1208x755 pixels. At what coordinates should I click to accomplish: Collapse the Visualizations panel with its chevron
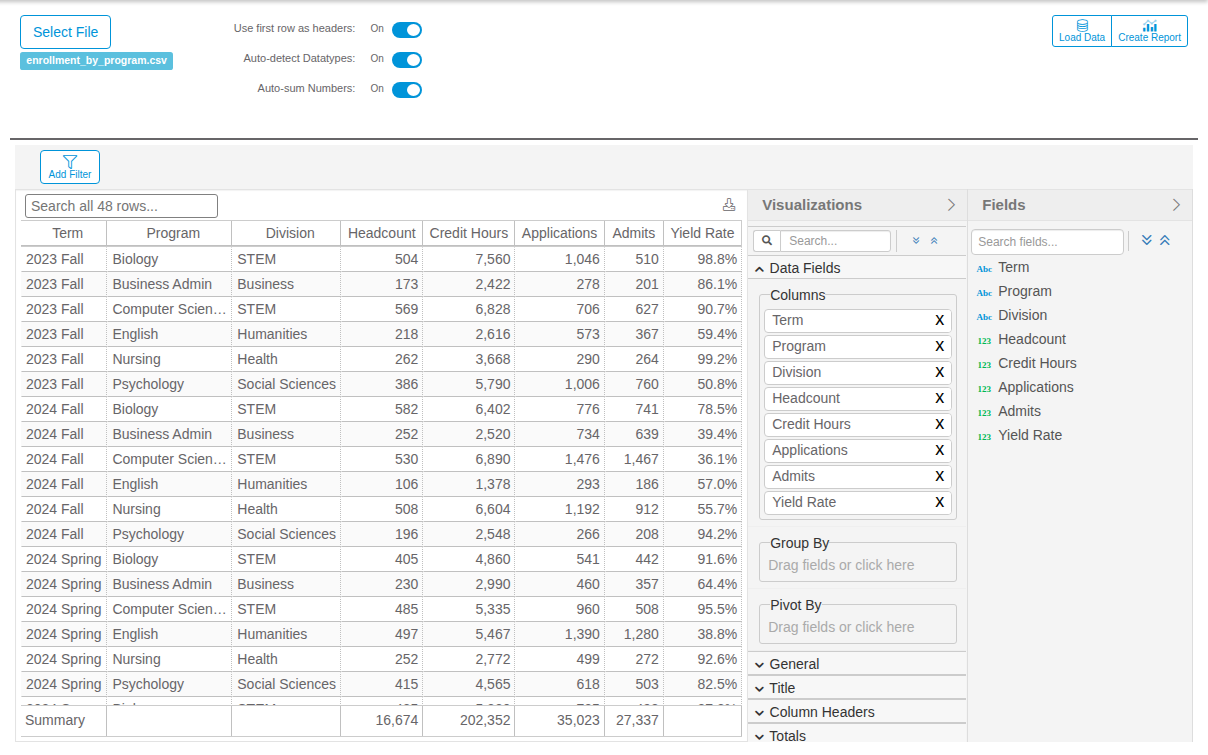[951, 205]
